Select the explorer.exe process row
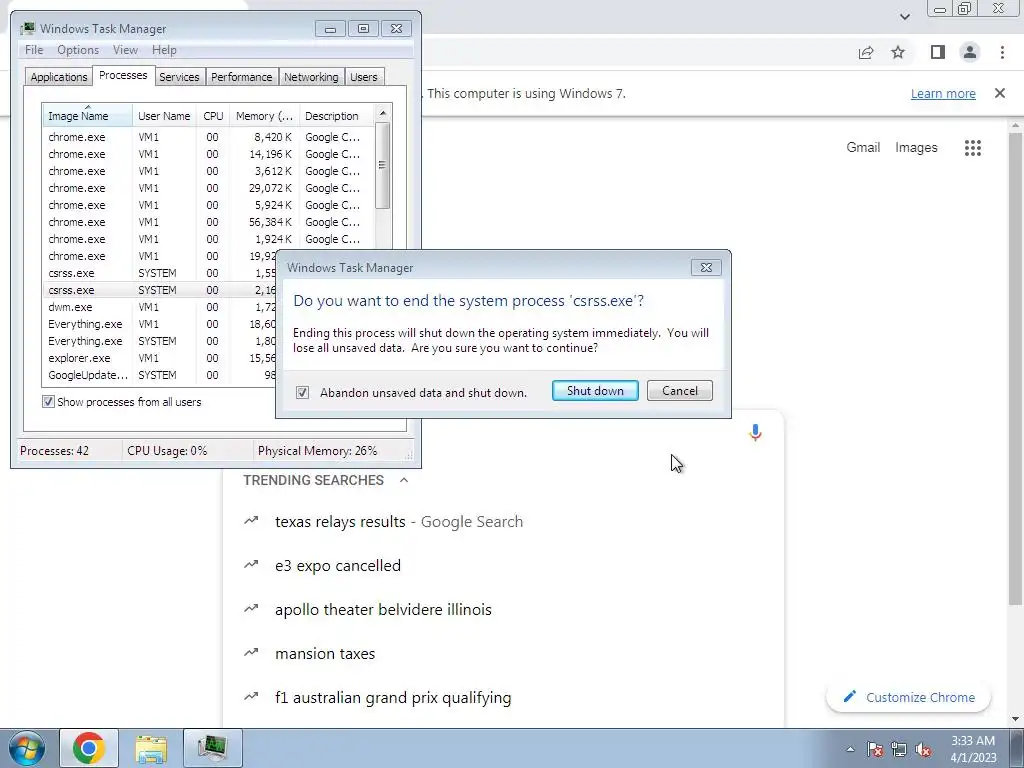 pos(159,358)
